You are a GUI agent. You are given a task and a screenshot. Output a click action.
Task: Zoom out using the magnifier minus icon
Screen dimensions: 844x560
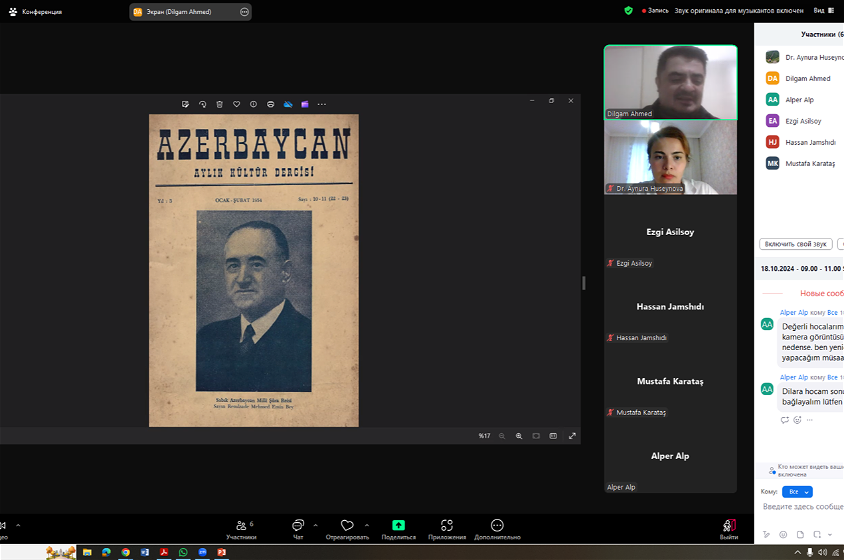click(502, 436)
